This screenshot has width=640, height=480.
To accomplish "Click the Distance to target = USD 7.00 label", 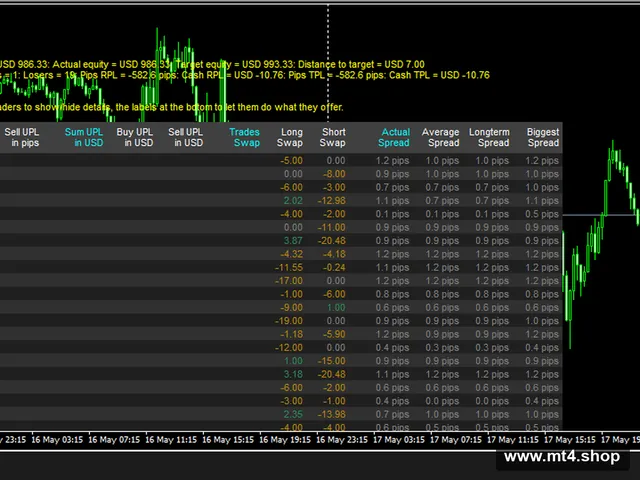I will (361, 64).
